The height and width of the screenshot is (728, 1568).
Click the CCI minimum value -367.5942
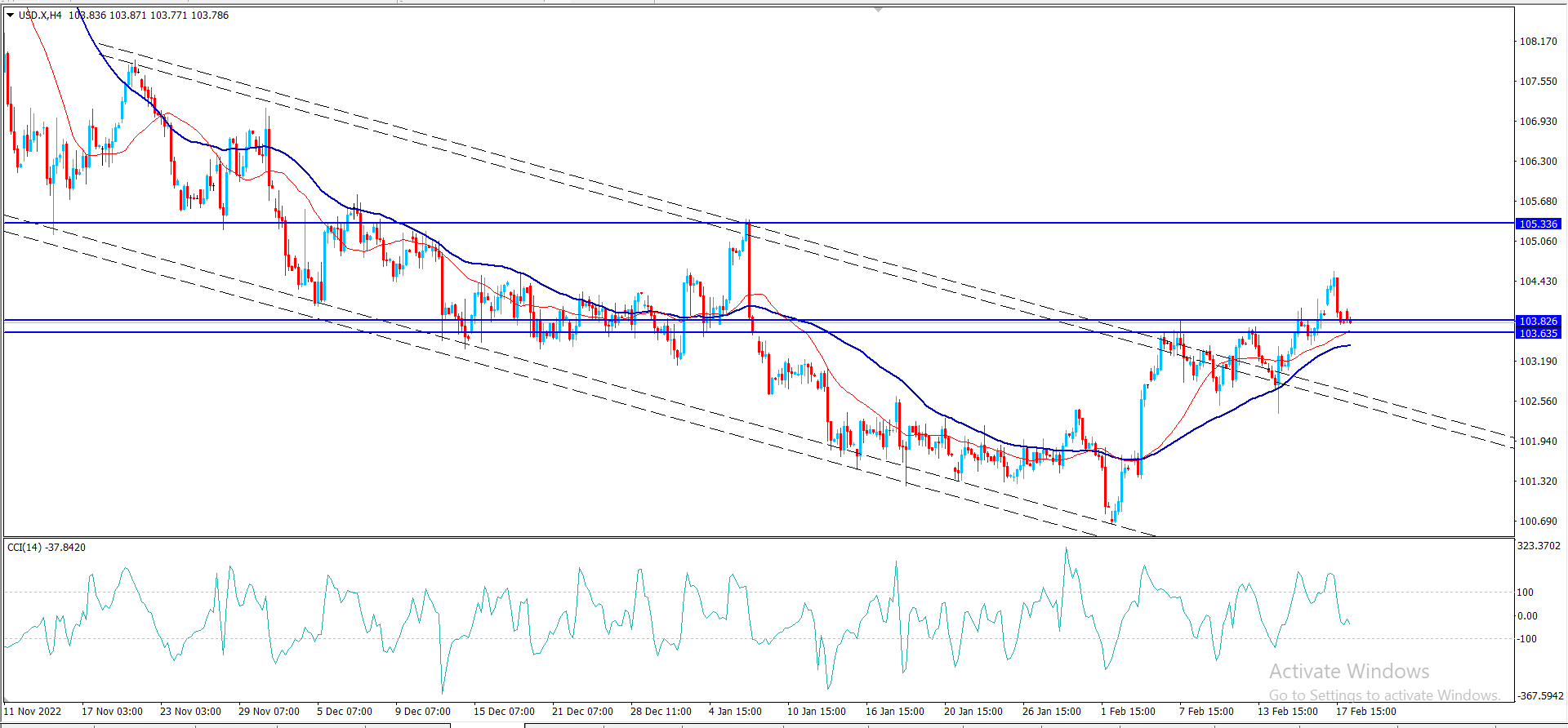tap(1539, 696)
